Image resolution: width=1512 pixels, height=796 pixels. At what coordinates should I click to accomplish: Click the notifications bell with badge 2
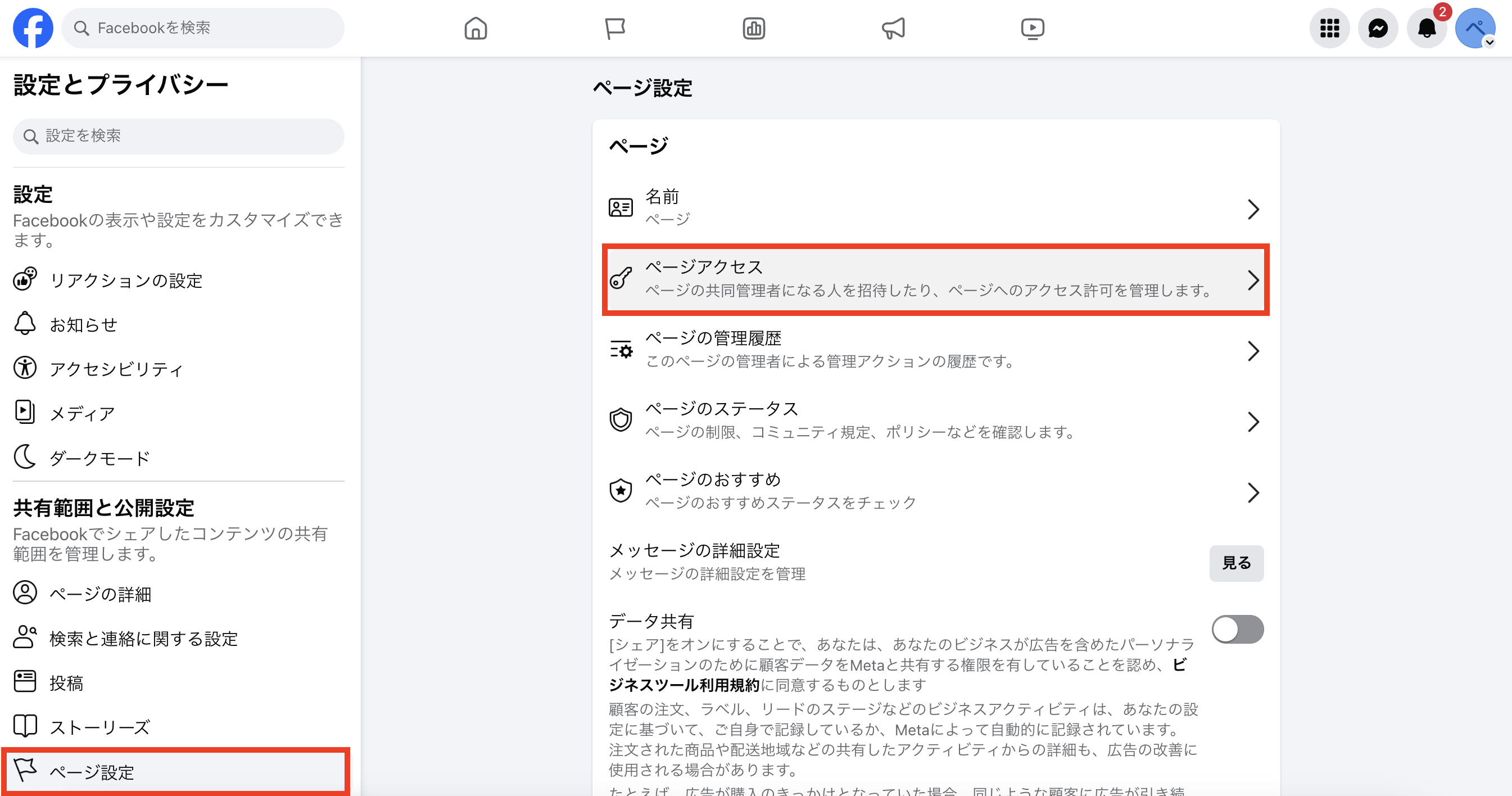click(1427, 28)
